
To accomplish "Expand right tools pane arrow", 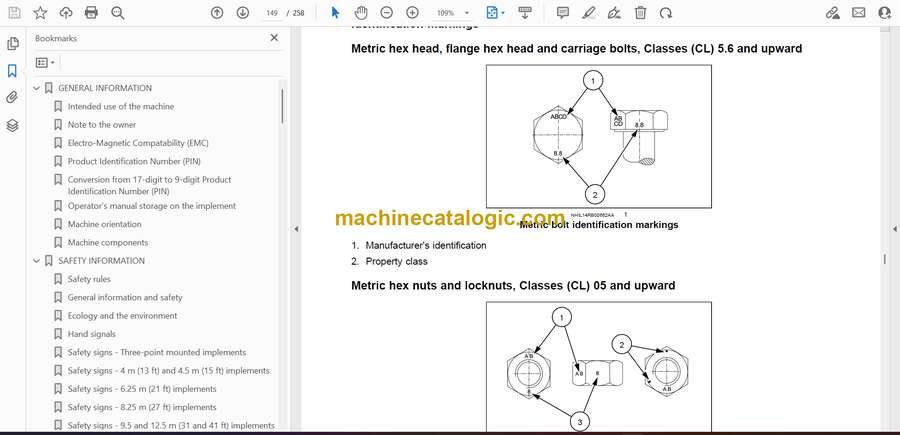I will click(894, 229).
